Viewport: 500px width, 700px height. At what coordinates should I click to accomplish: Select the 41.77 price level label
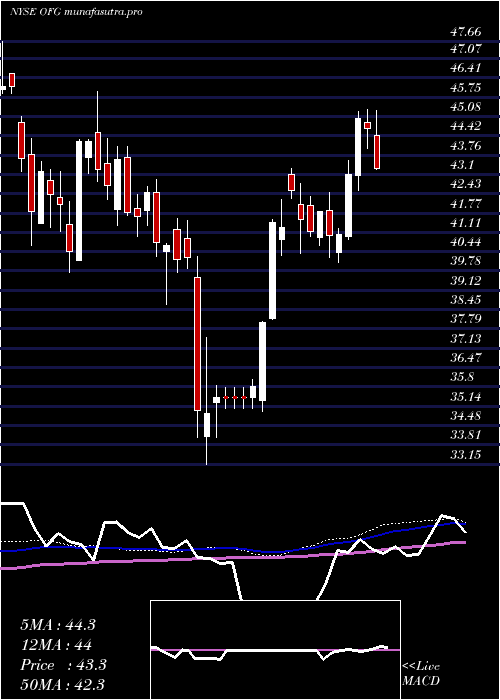(466, 204)
